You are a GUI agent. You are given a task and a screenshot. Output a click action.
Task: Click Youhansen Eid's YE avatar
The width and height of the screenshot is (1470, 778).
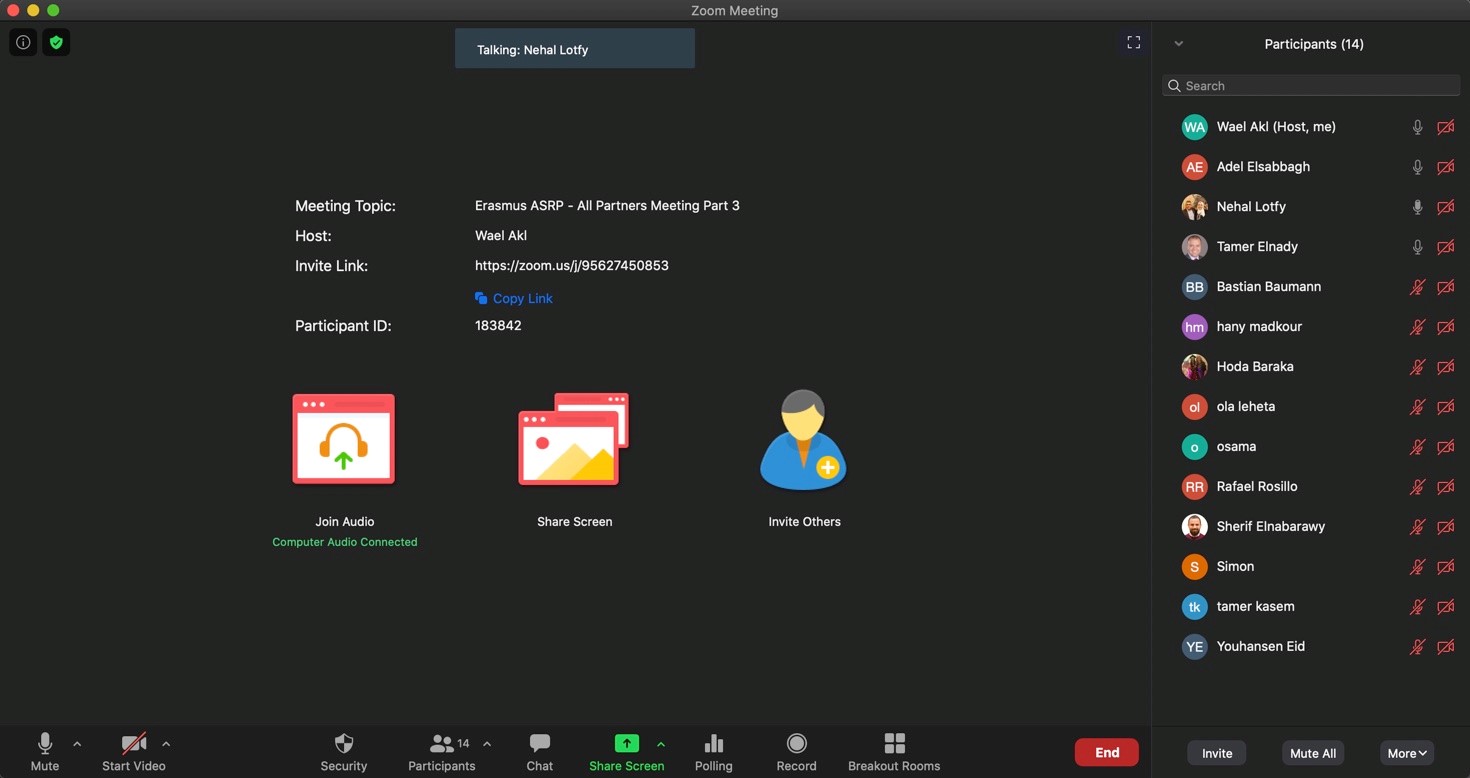click(1194, 647)
